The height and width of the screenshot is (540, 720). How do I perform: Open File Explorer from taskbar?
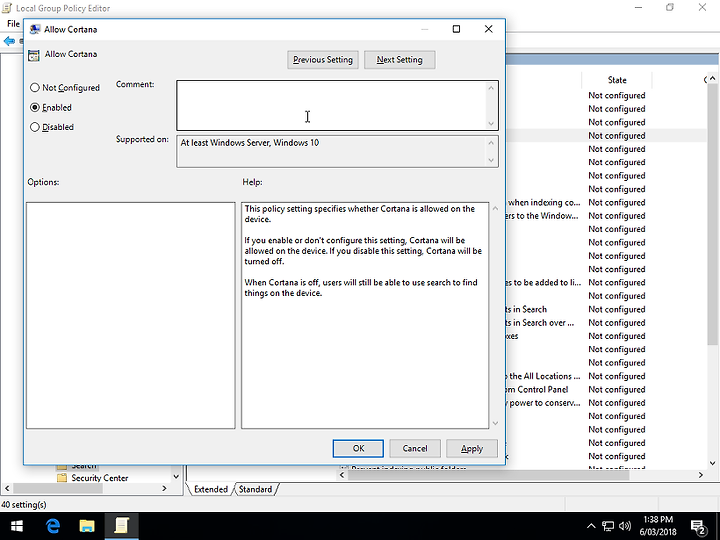coord(87,526)
